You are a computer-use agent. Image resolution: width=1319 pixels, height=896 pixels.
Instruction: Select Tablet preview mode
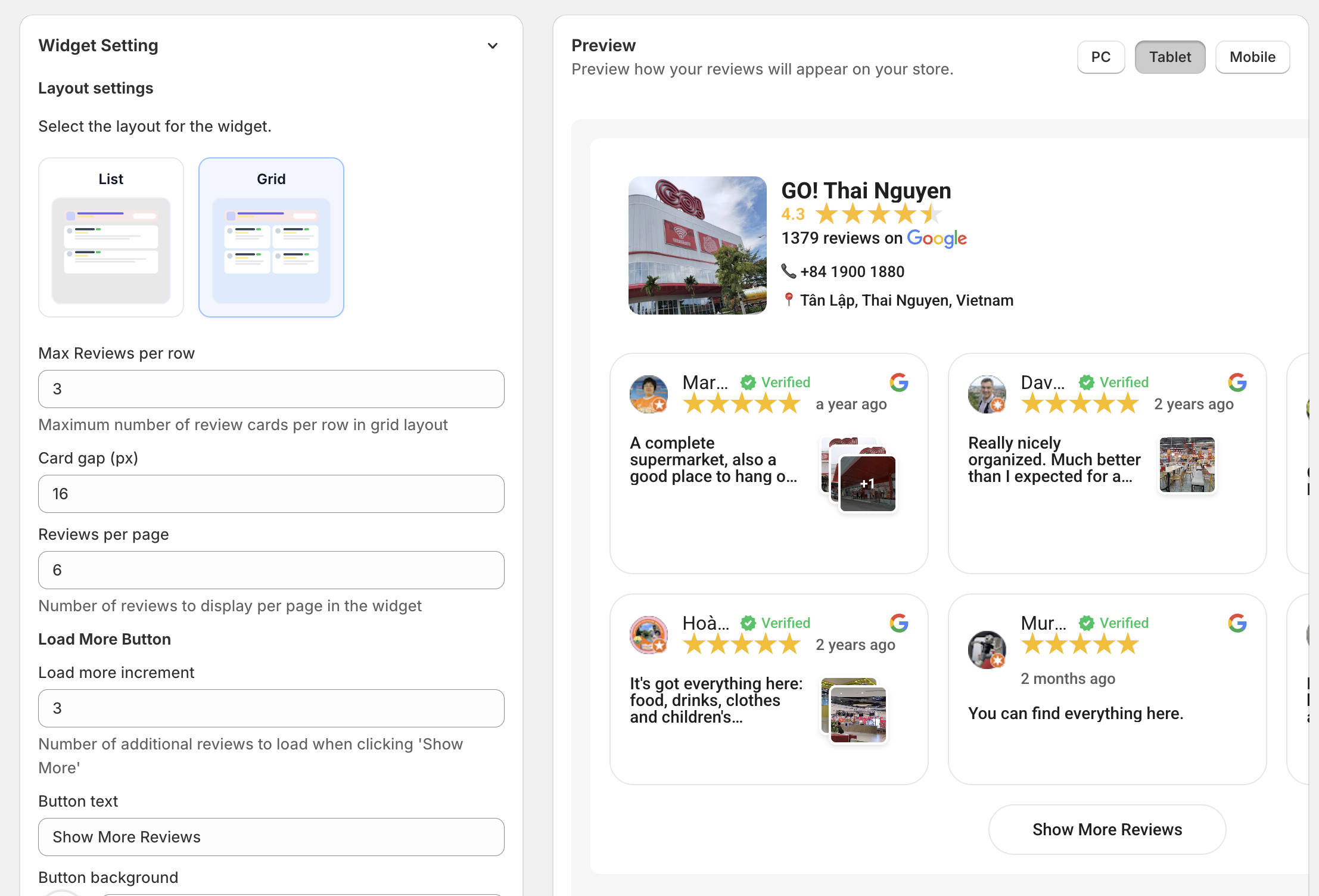[1169, 57]
